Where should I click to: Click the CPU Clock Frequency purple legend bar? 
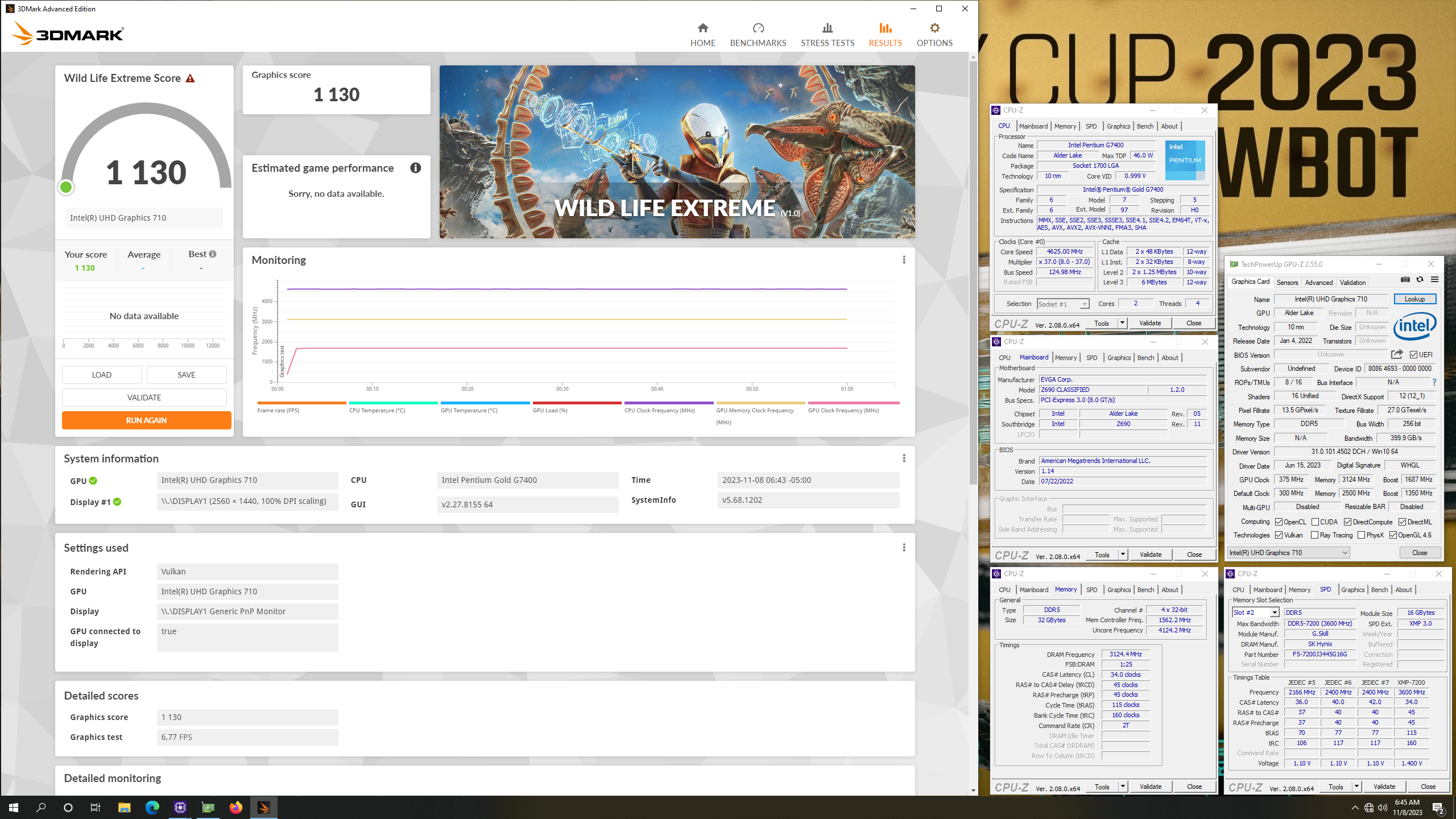669,403
